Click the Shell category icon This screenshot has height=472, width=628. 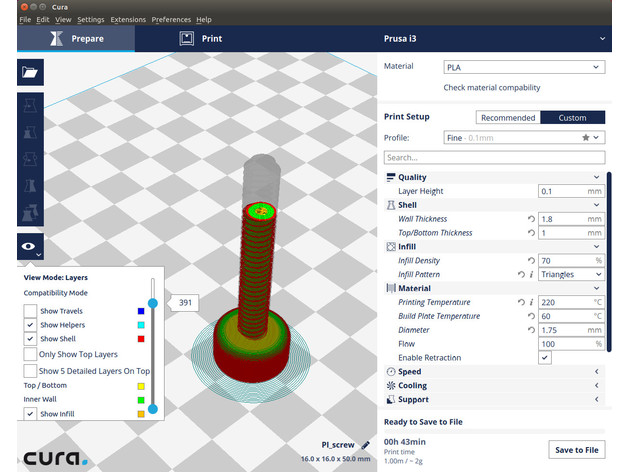pos(391,205)
